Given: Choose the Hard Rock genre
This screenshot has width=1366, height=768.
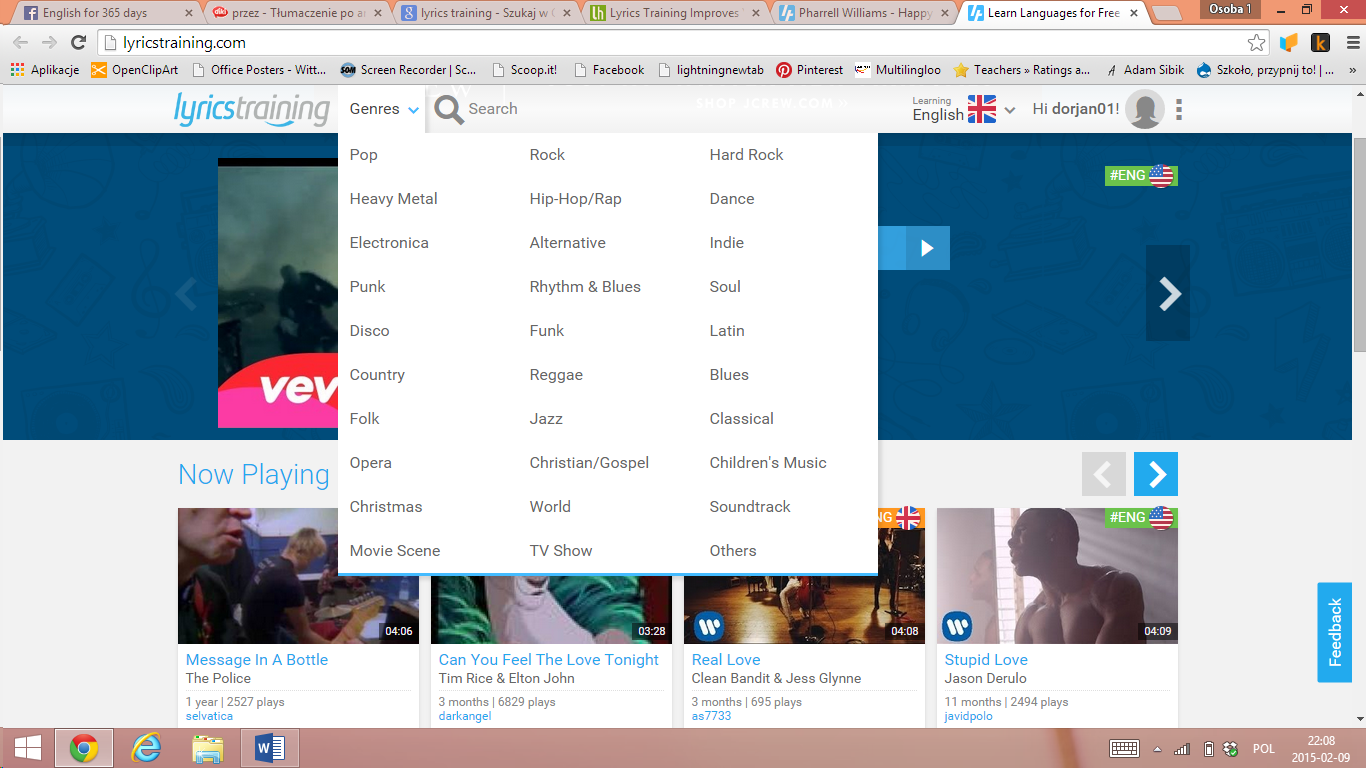Looking at the screenshot, I should [747, 155].
